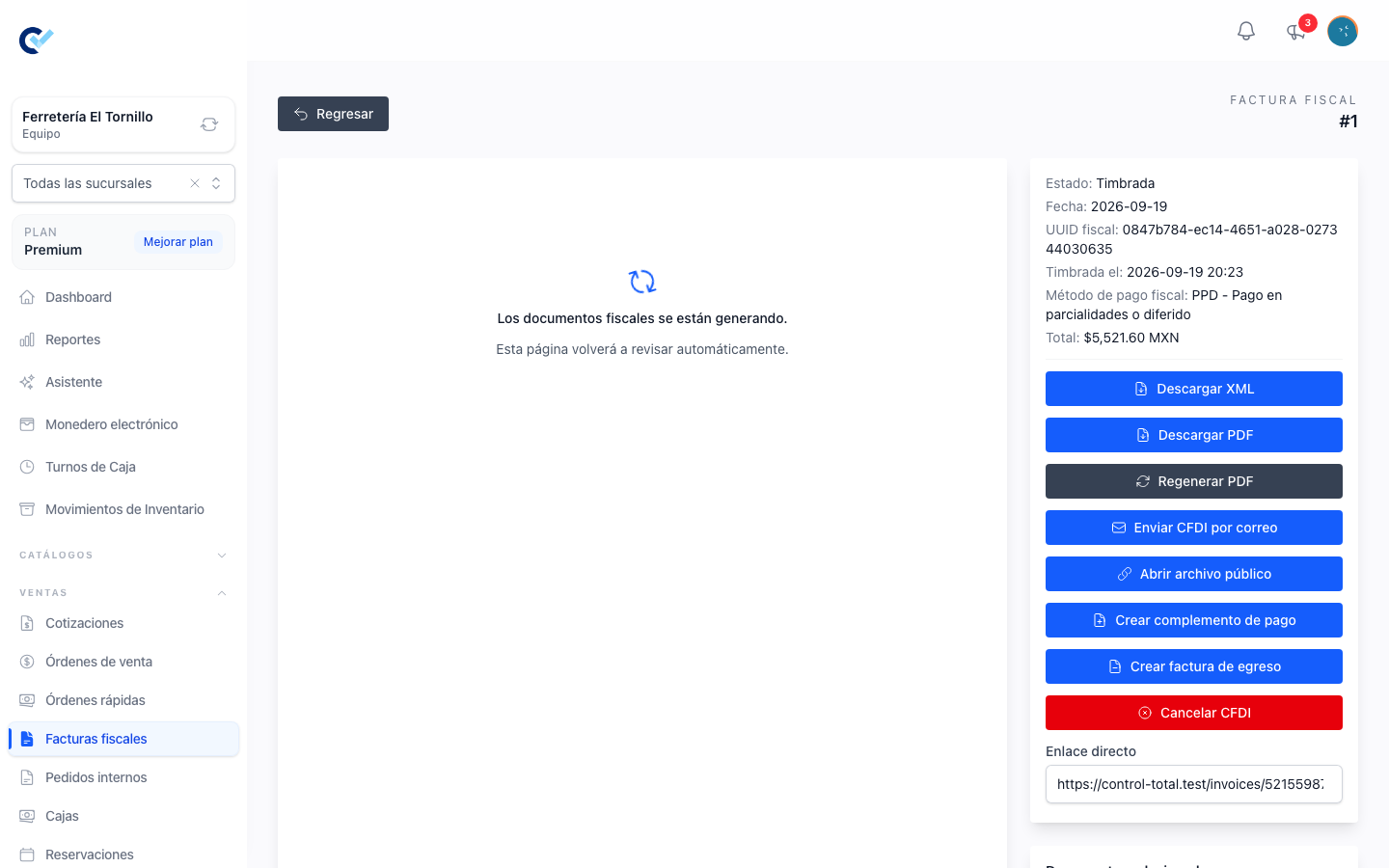Open the Asistente page

point(123,382)
